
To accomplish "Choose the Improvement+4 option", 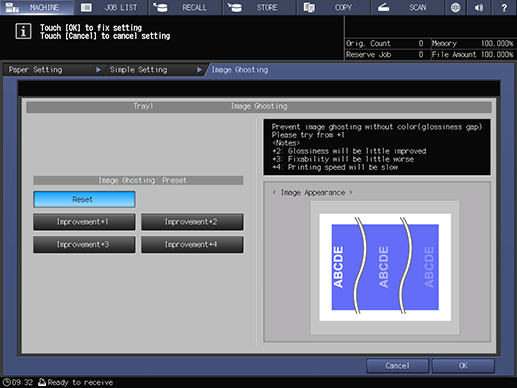I will coord(192,245).
